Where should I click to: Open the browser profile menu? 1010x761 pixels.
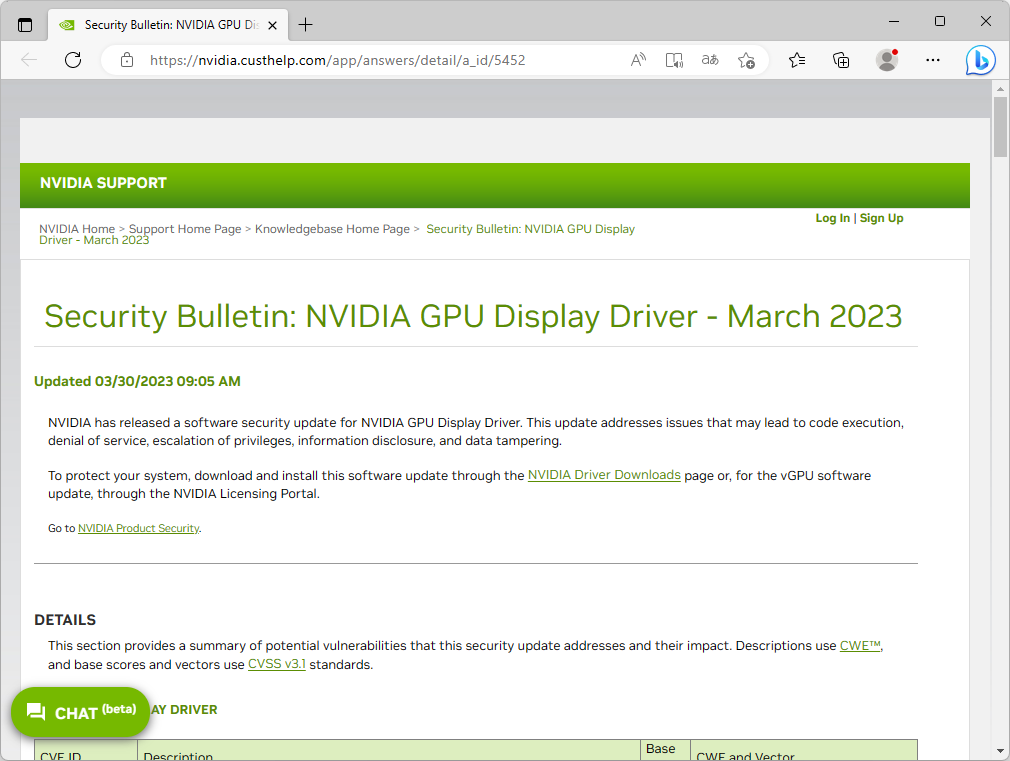point(887,60)
